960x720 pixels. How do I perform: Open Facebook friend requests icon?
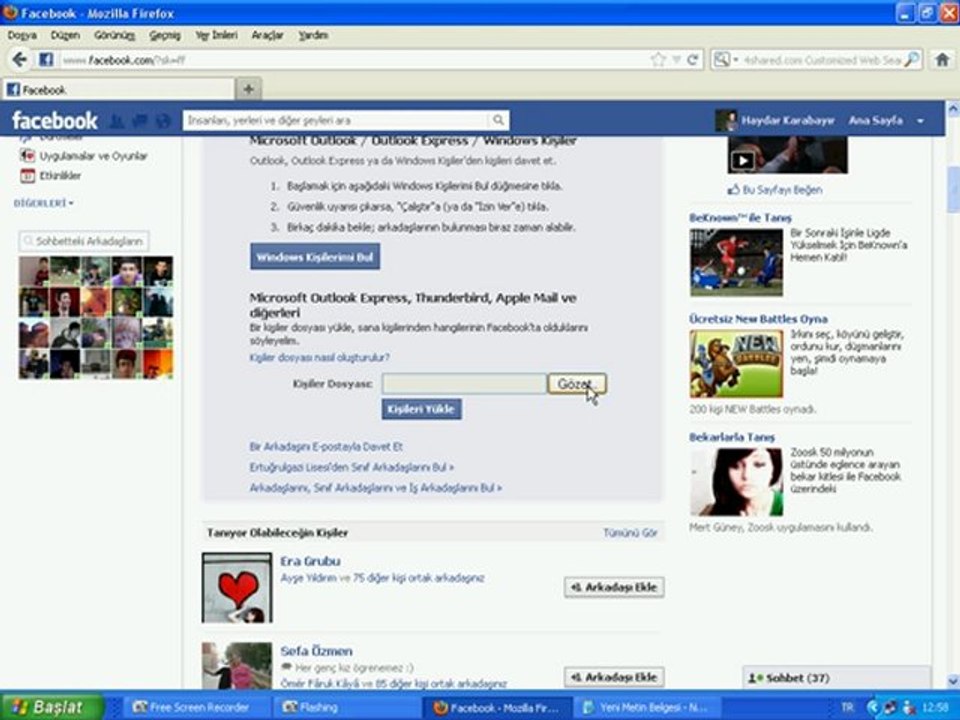116,121
